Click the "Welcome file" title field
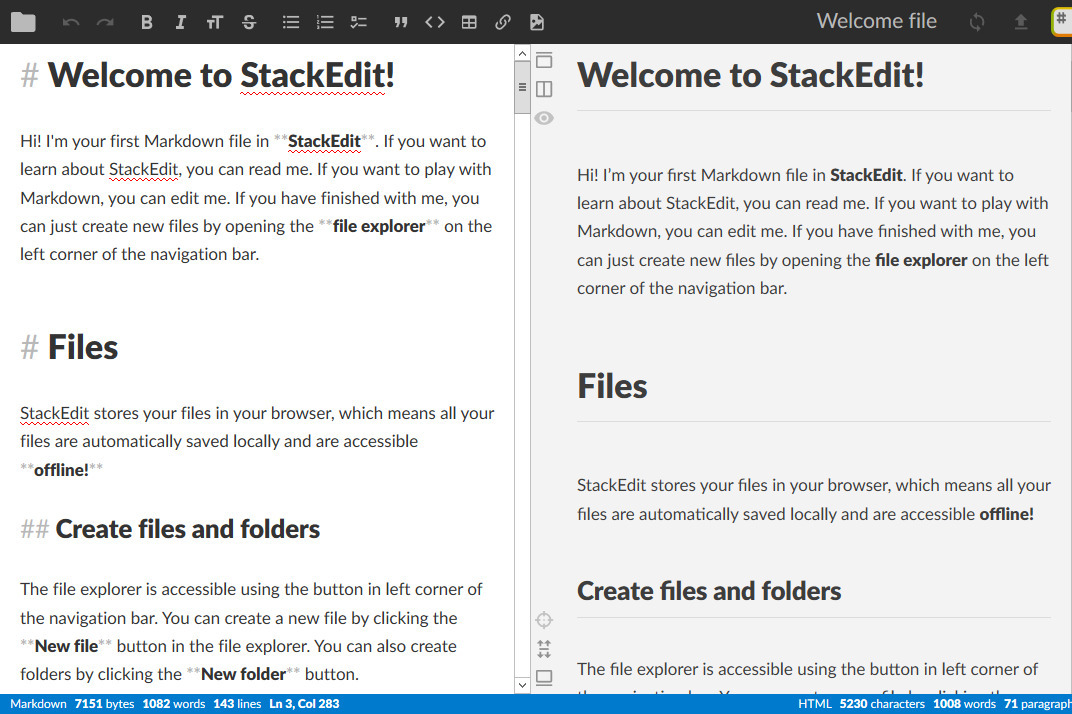This screenshot has height=714, width=1072. 876,21
